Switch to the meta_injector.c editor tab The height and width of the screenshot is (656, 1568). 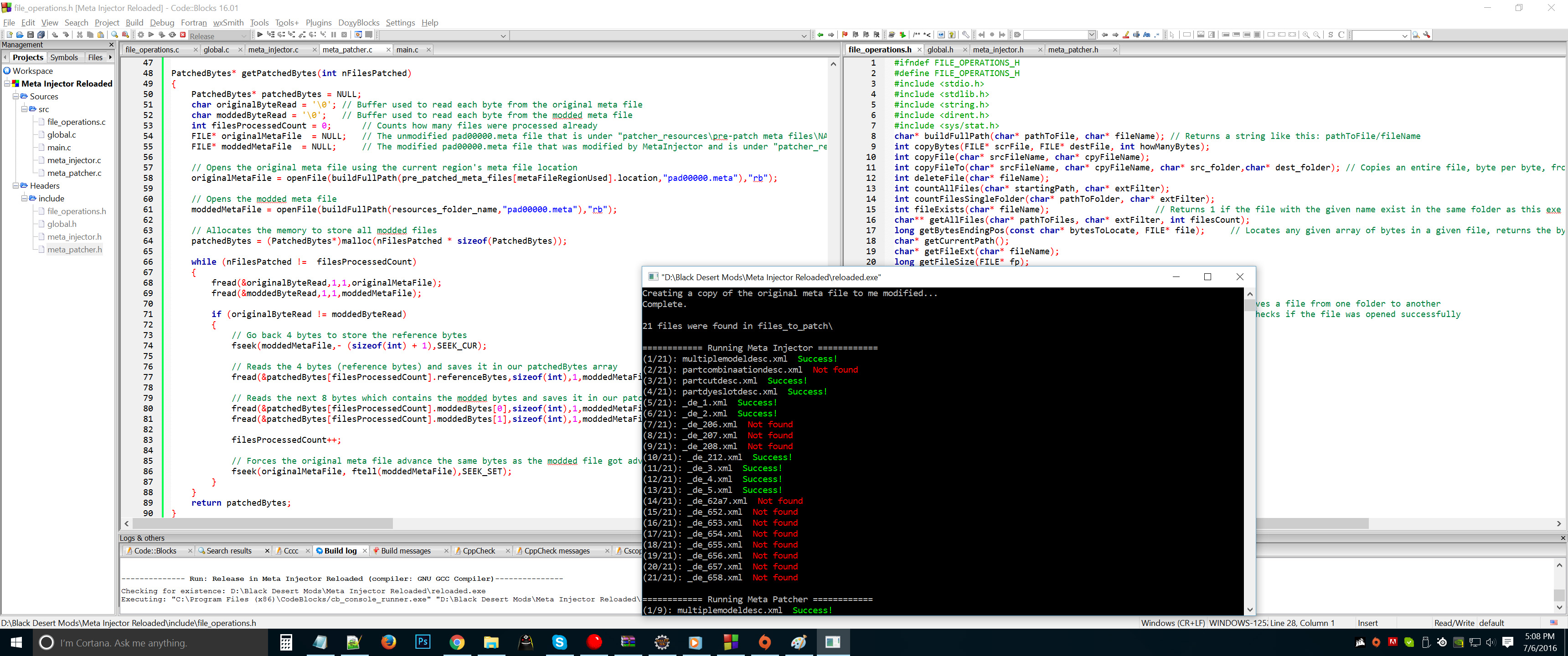click(273, 50)
